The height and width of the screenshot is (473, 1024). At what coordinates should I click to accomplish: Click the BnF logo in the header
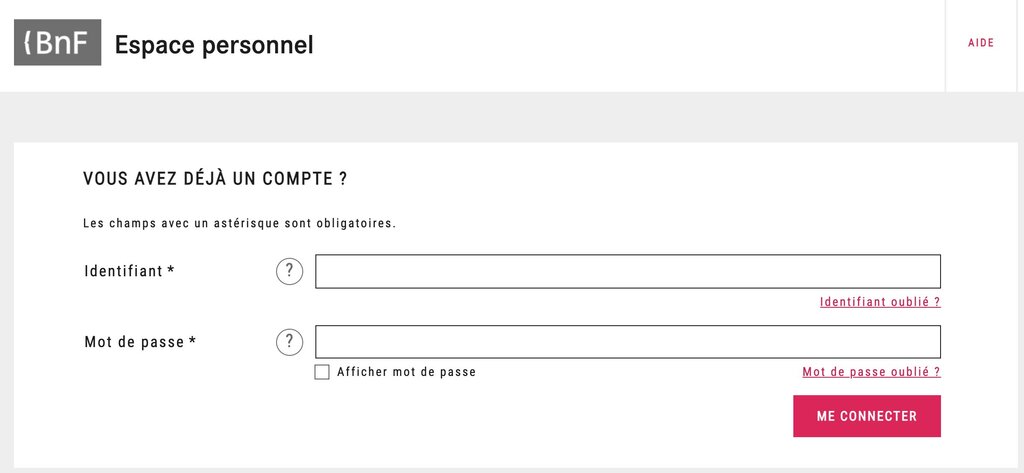pos(57,42)
